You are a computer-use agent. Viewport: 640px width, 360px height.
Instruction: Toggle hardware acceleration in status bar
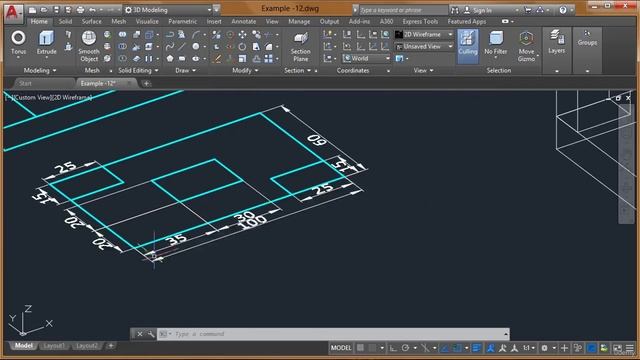591,348
